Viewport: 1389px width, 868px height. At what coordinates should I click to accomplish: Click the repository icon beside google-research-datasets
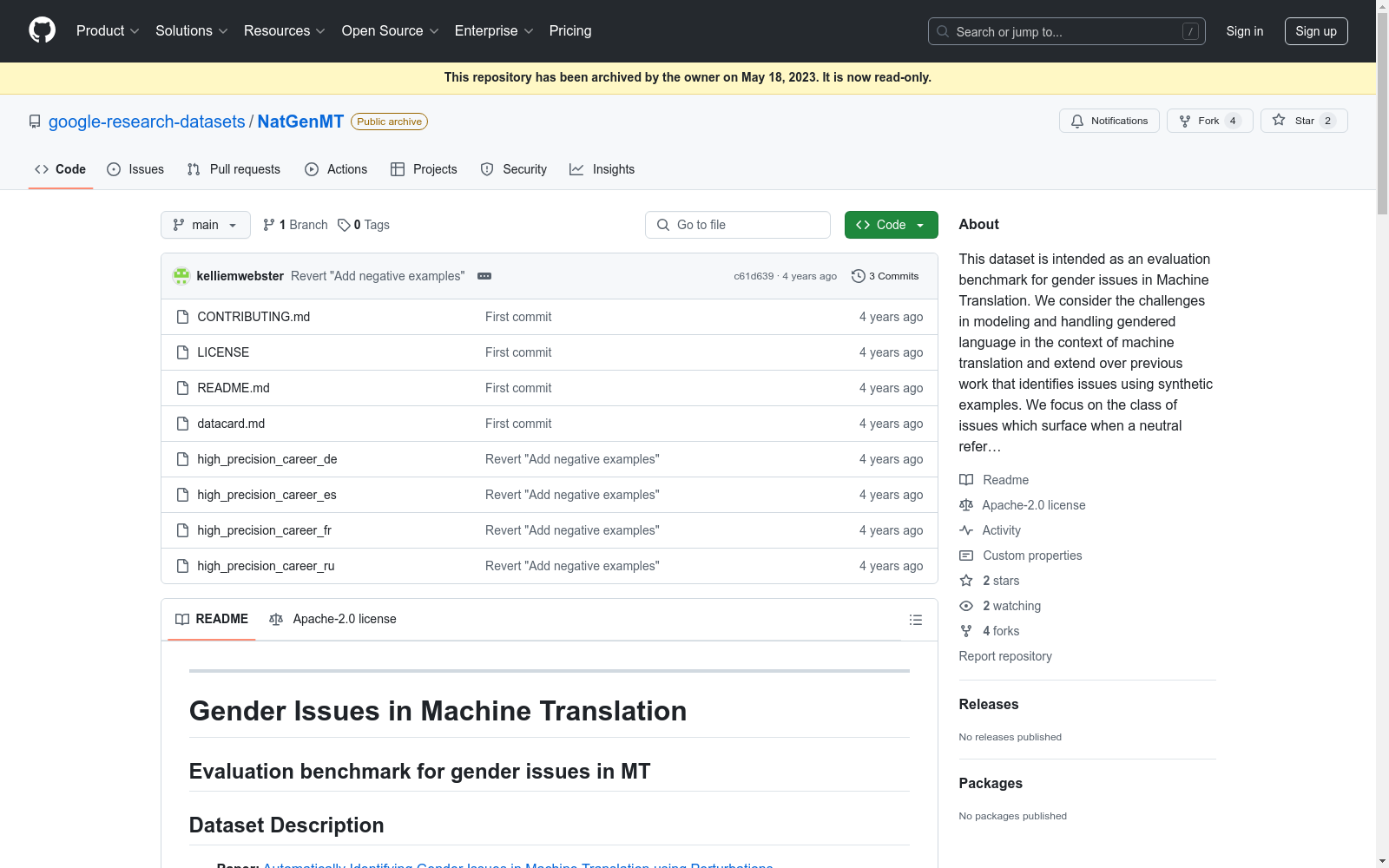pos(35,122)
